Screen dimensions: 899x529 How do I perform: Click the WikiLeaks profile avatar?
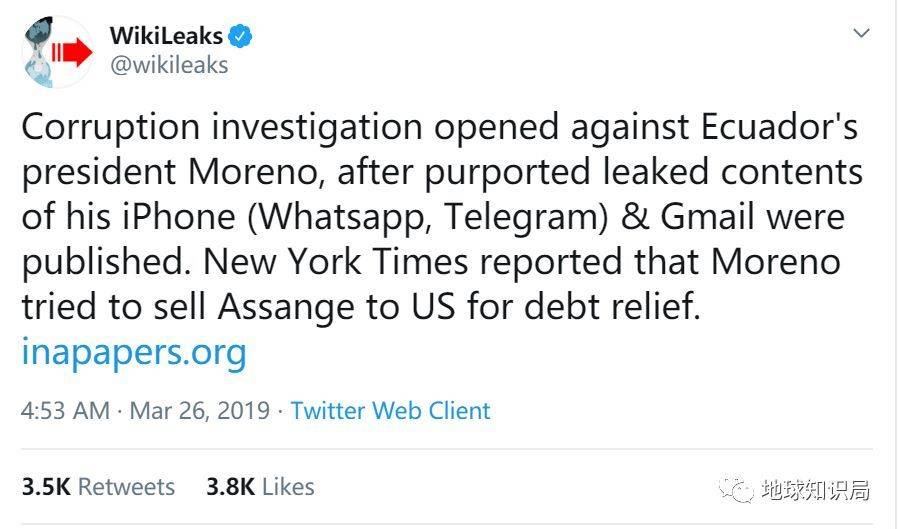click(58, 52)
